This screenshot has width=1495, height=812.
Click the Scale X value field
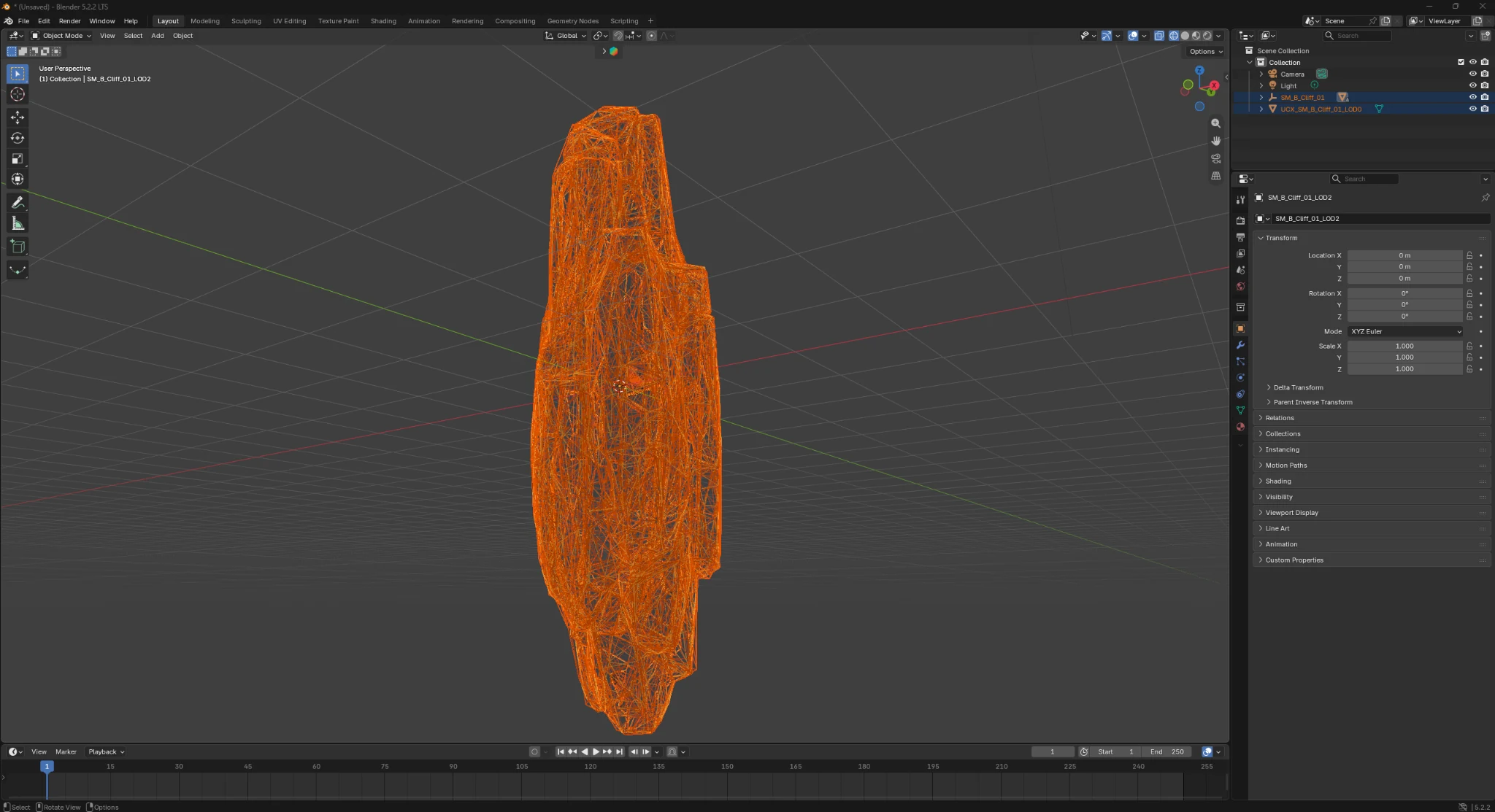click(x=1404, y=346)
